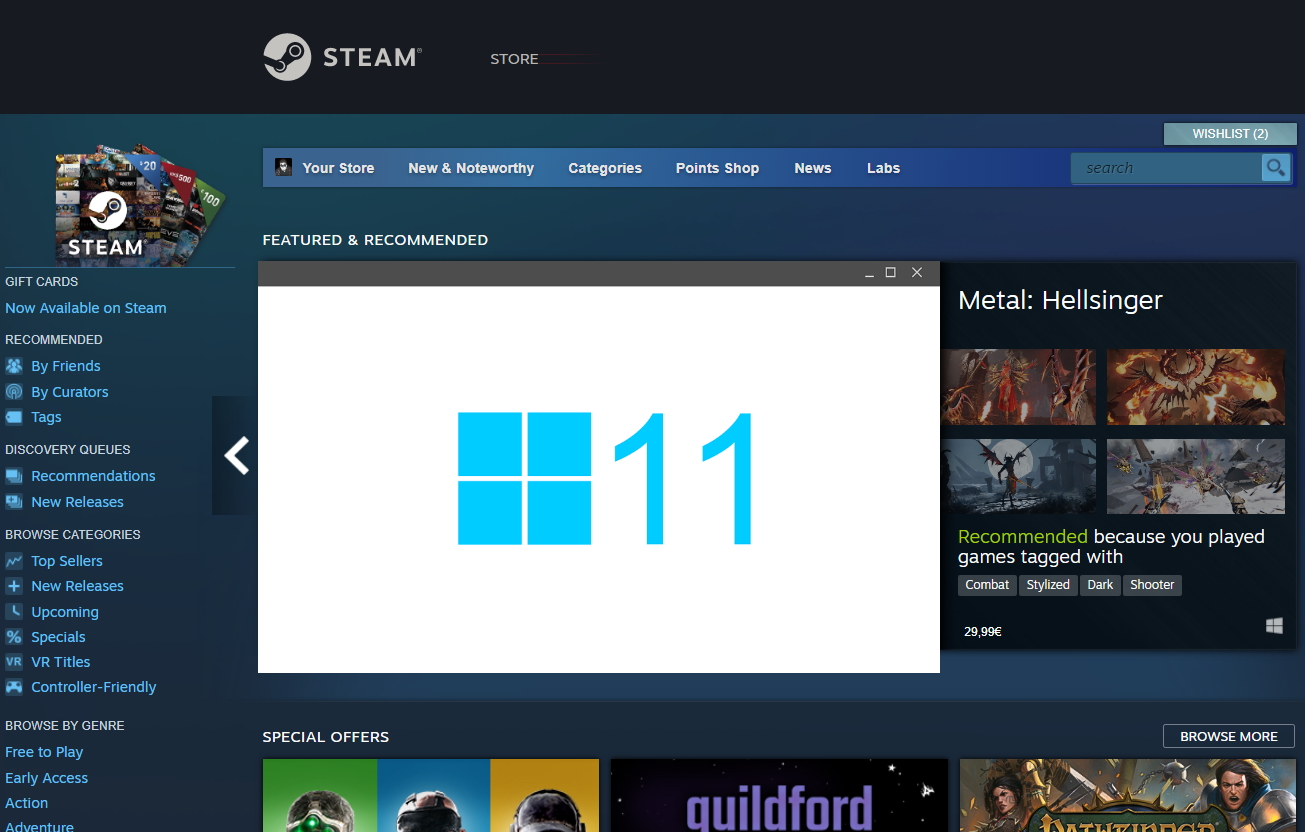Click the Steam logo in header
Screen dimensions: 1305x832
point(342,57)
